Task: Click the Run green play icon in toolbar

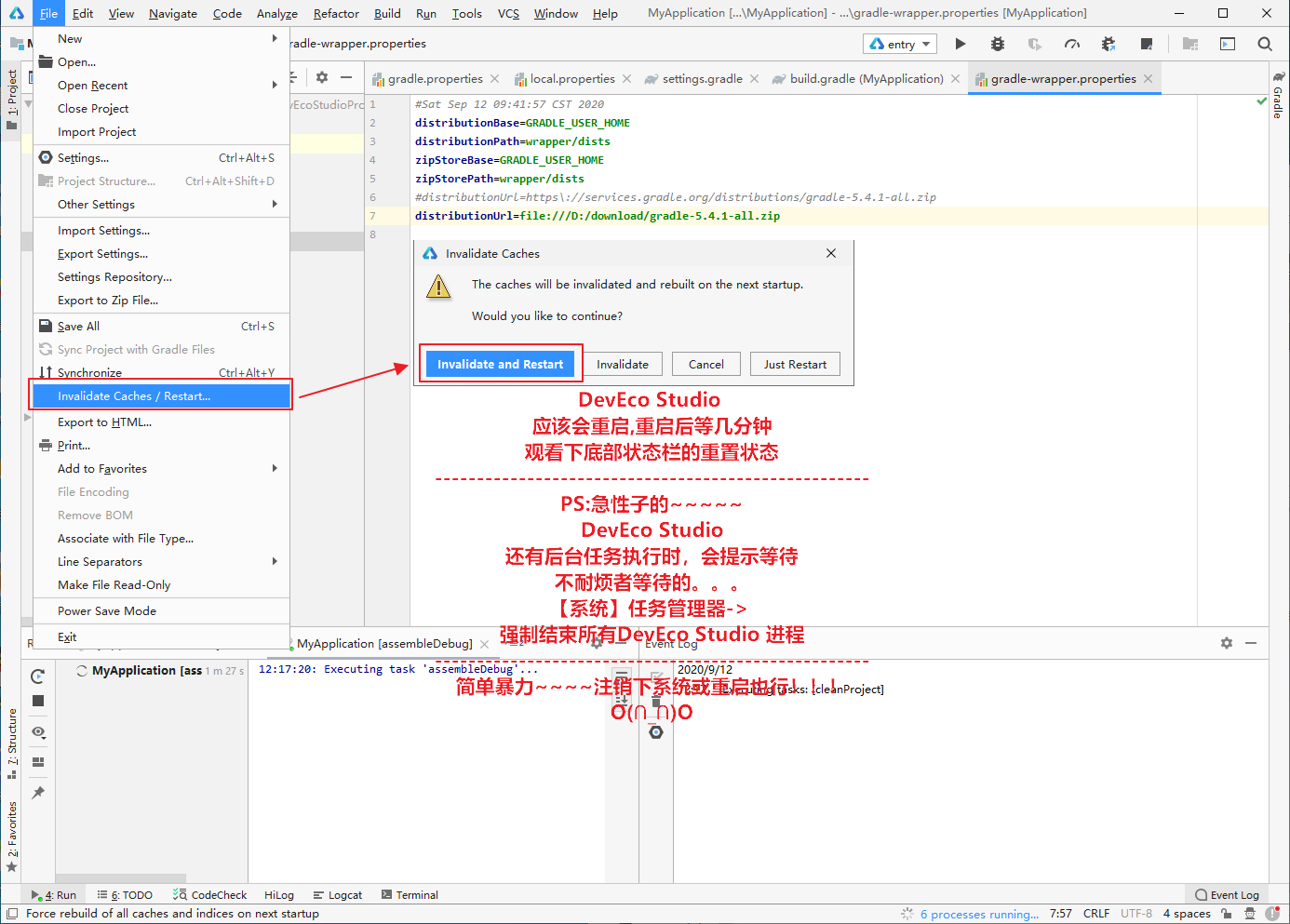Action: coord(961,44)
